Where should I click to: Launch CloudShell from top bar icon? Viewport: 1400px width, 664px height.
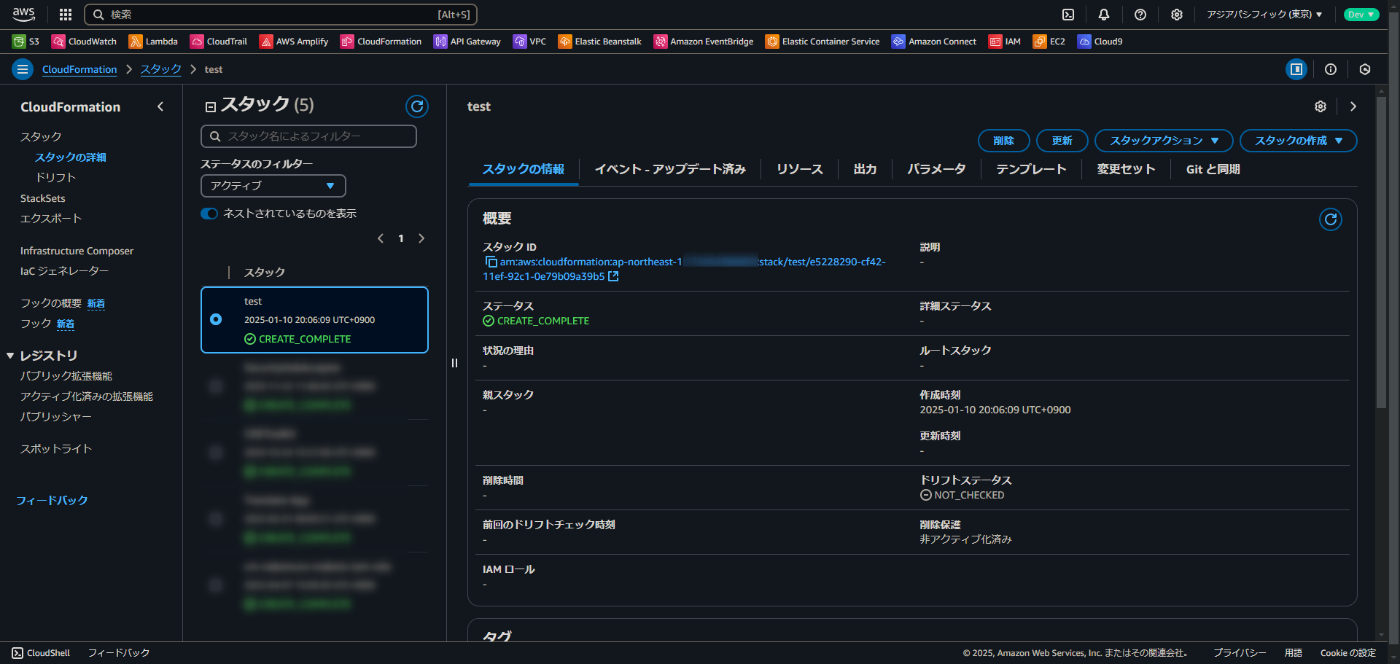[x=1068, y=15]
